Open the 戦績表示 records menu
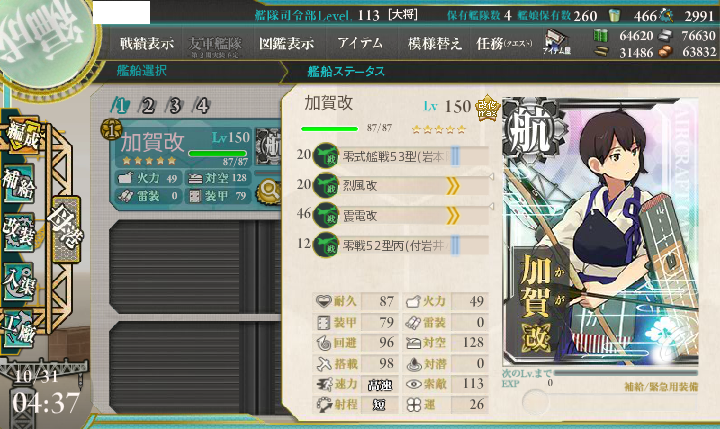The image size is (720, 429). click(147, 43)
